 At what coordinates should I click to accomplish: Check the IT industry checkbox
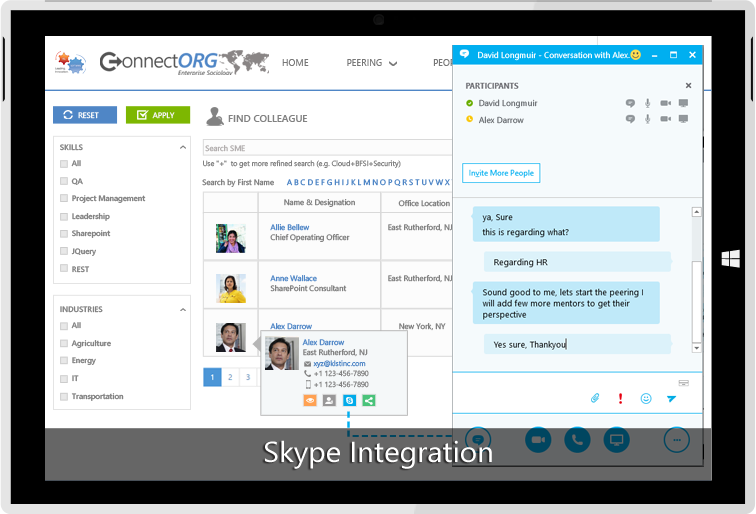(x=64, y=379)
